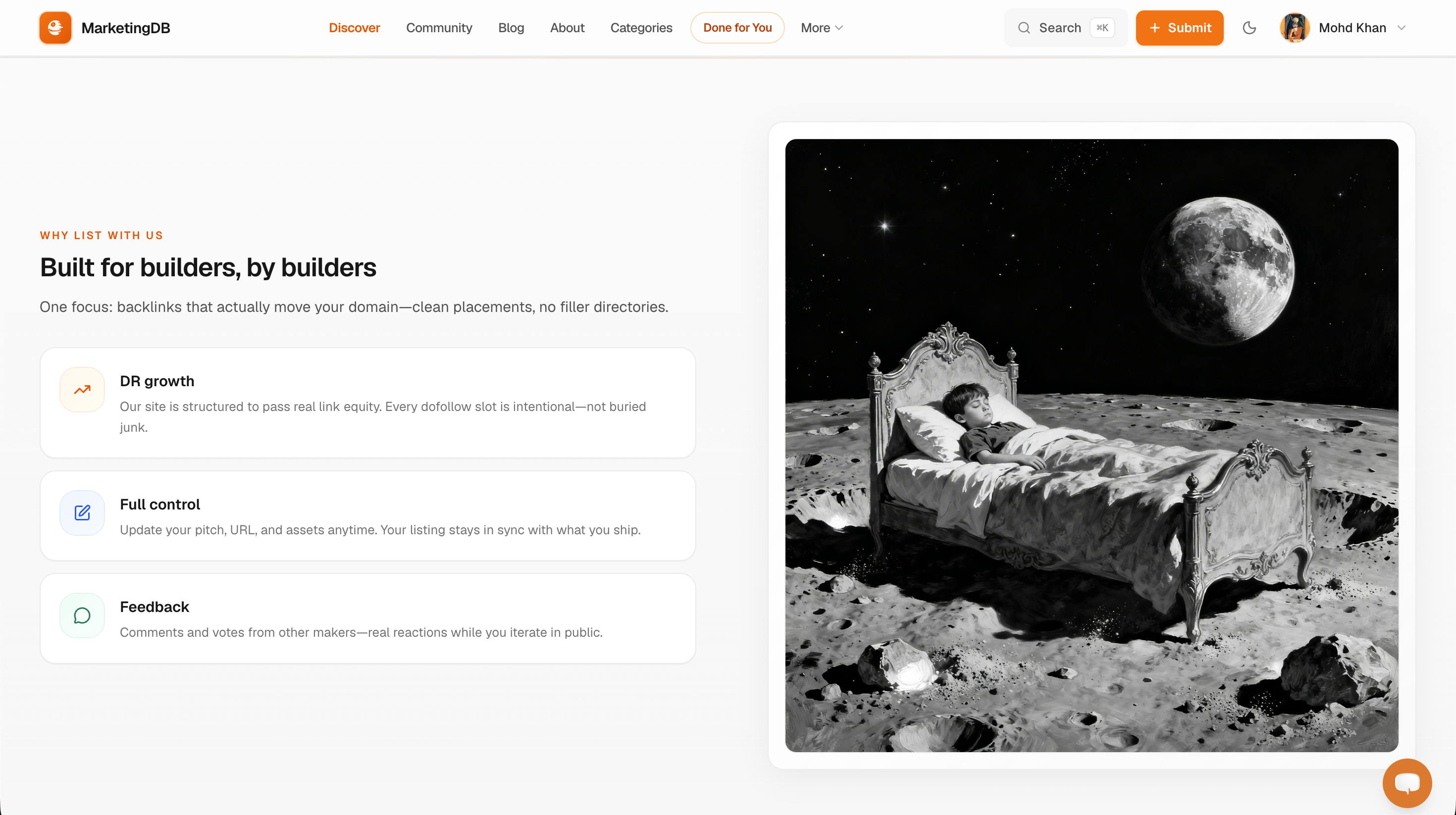Click the MarketingDB orange logo icon
Viewport: 1456px width, 815px height.
pyautogui.click(x=55, y=28)
